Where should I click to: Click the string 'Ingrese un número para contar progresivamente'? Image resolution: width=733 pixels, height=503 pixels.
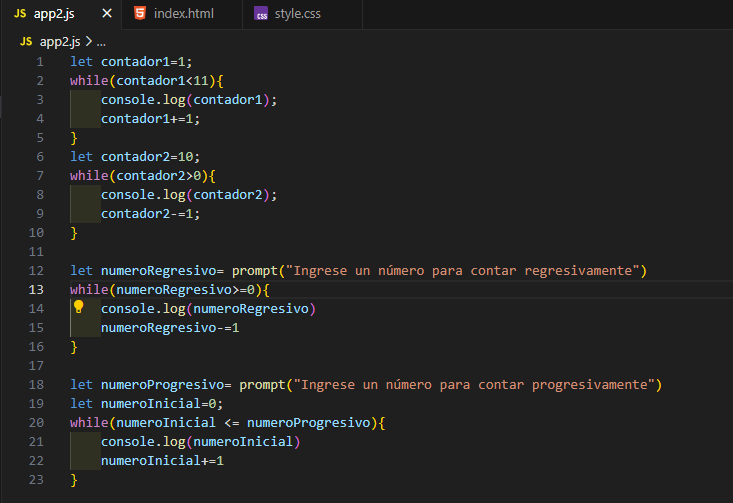tap(474, 385)
